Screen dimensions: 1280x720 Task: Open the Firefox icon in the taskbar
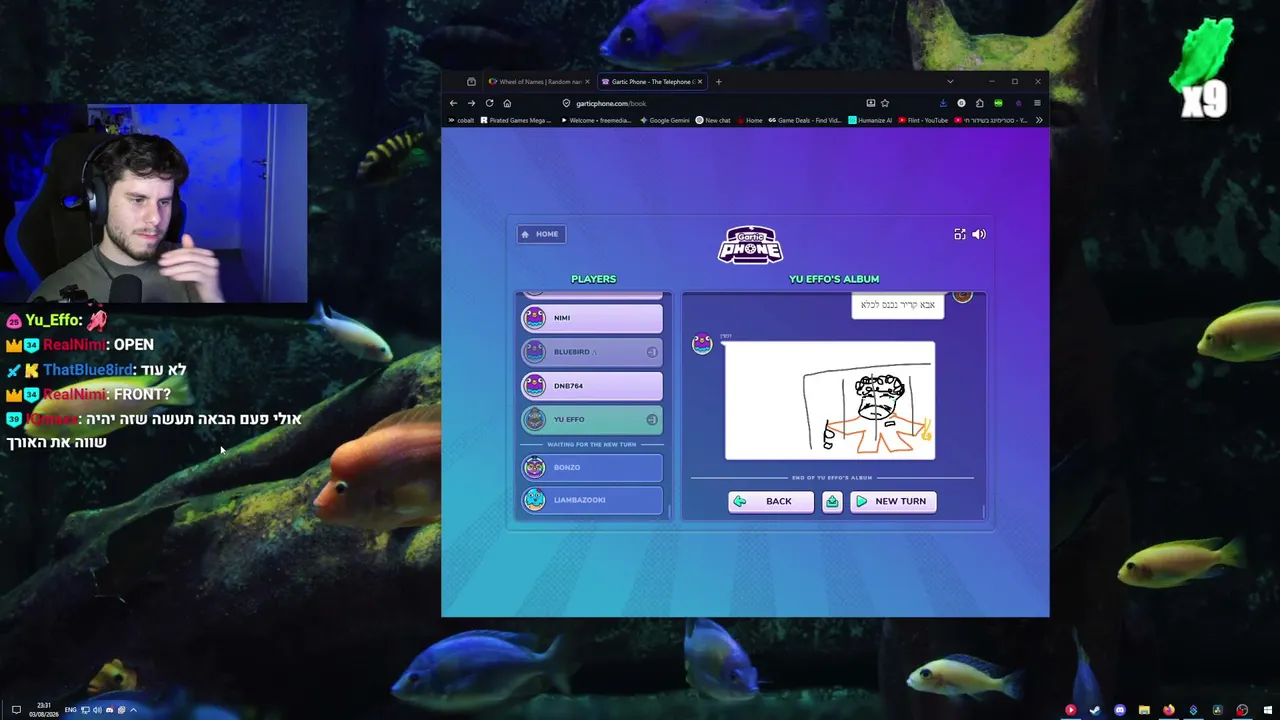[x=1168, y=710]
